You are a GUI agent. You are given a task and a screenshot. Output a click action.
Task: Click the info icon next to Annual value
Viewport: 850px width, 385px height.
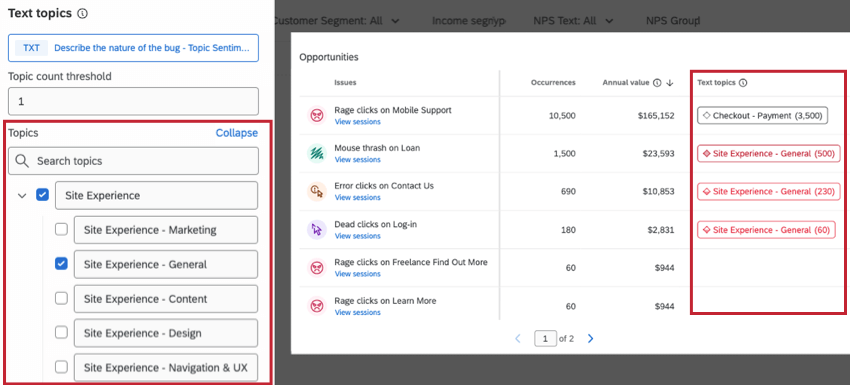(x=657, y=83)
